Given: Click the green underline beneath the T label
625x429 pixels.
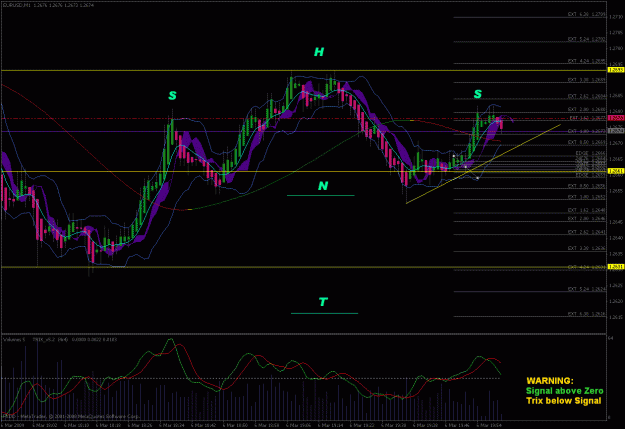Looking at the screenshot, I should (x=324, y=313).
